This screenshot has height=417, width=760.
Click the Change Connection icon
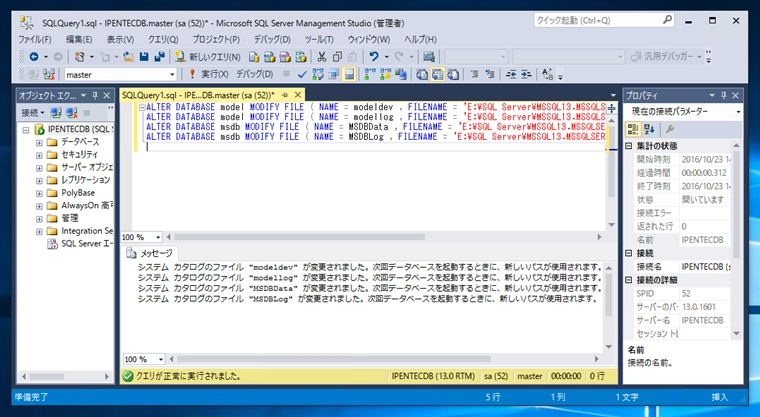[x=49, y=75]
